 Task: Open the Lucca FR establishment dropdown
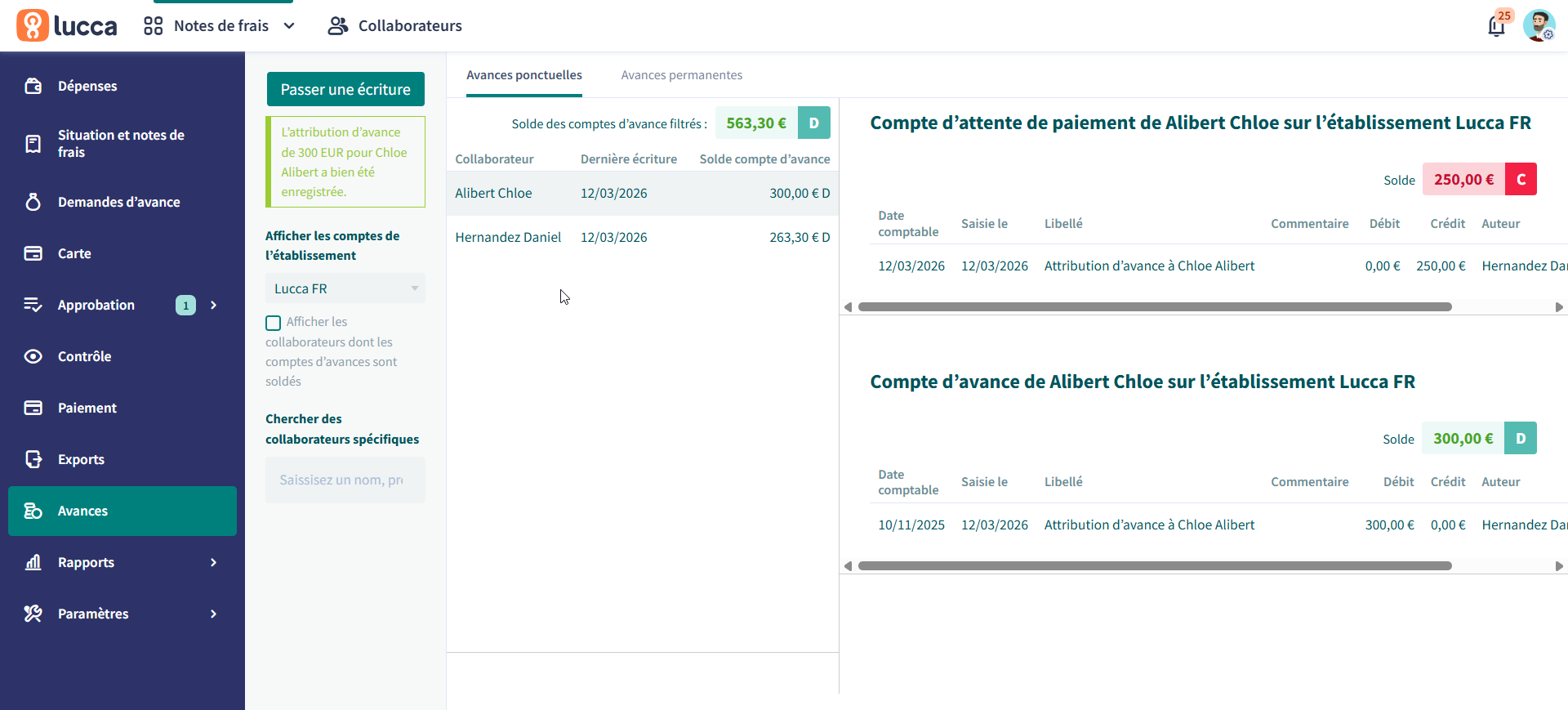click(345, 288)
